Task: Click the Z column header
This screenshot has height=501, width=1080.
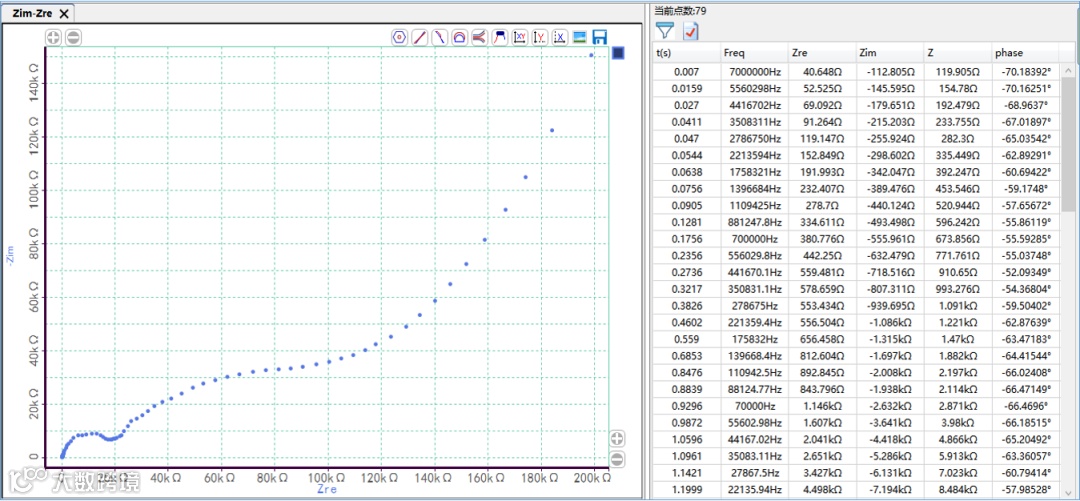Action: tap(956, 52)
